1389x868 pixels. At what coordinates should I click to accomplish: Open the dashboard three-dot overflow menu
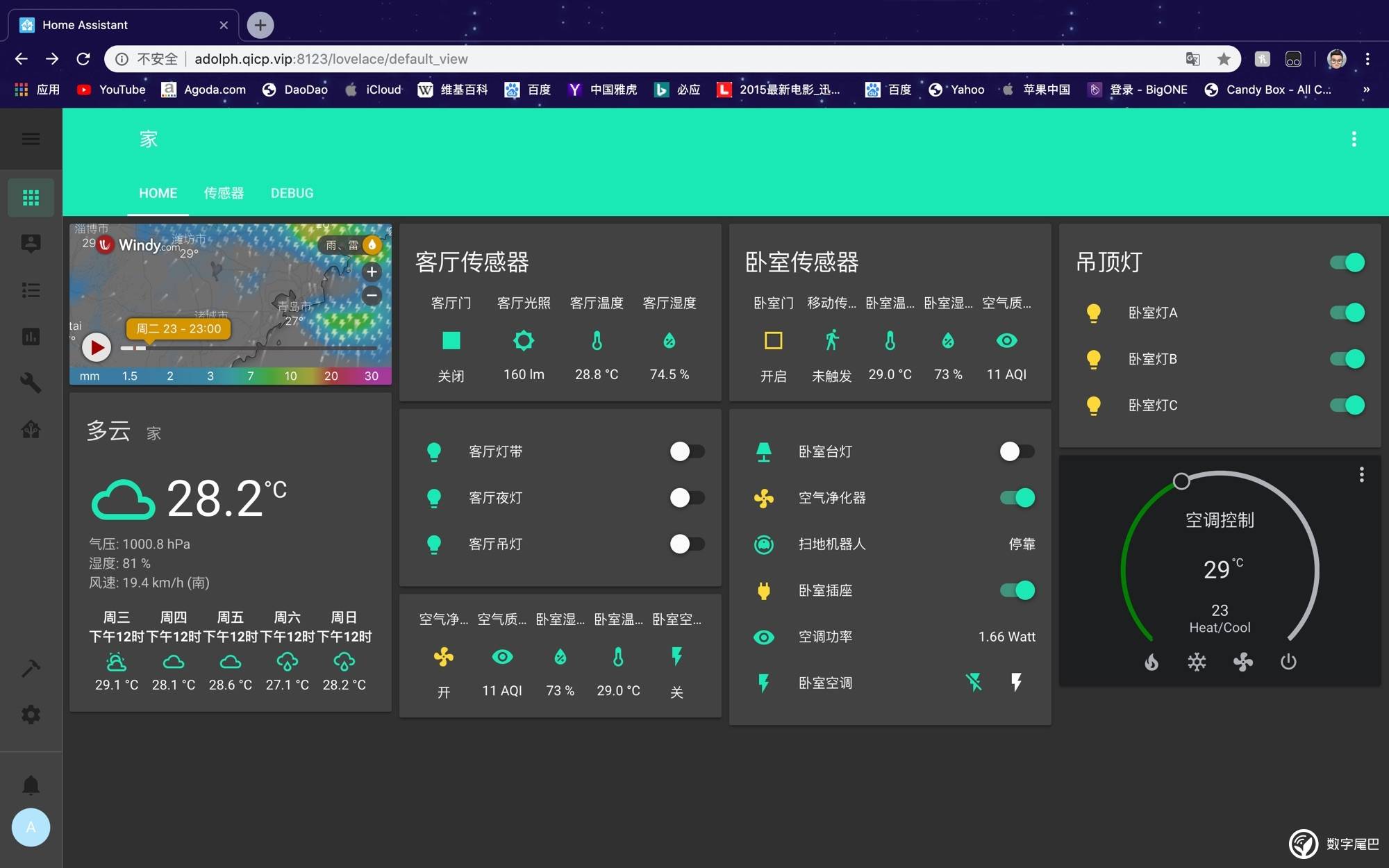1354,139
